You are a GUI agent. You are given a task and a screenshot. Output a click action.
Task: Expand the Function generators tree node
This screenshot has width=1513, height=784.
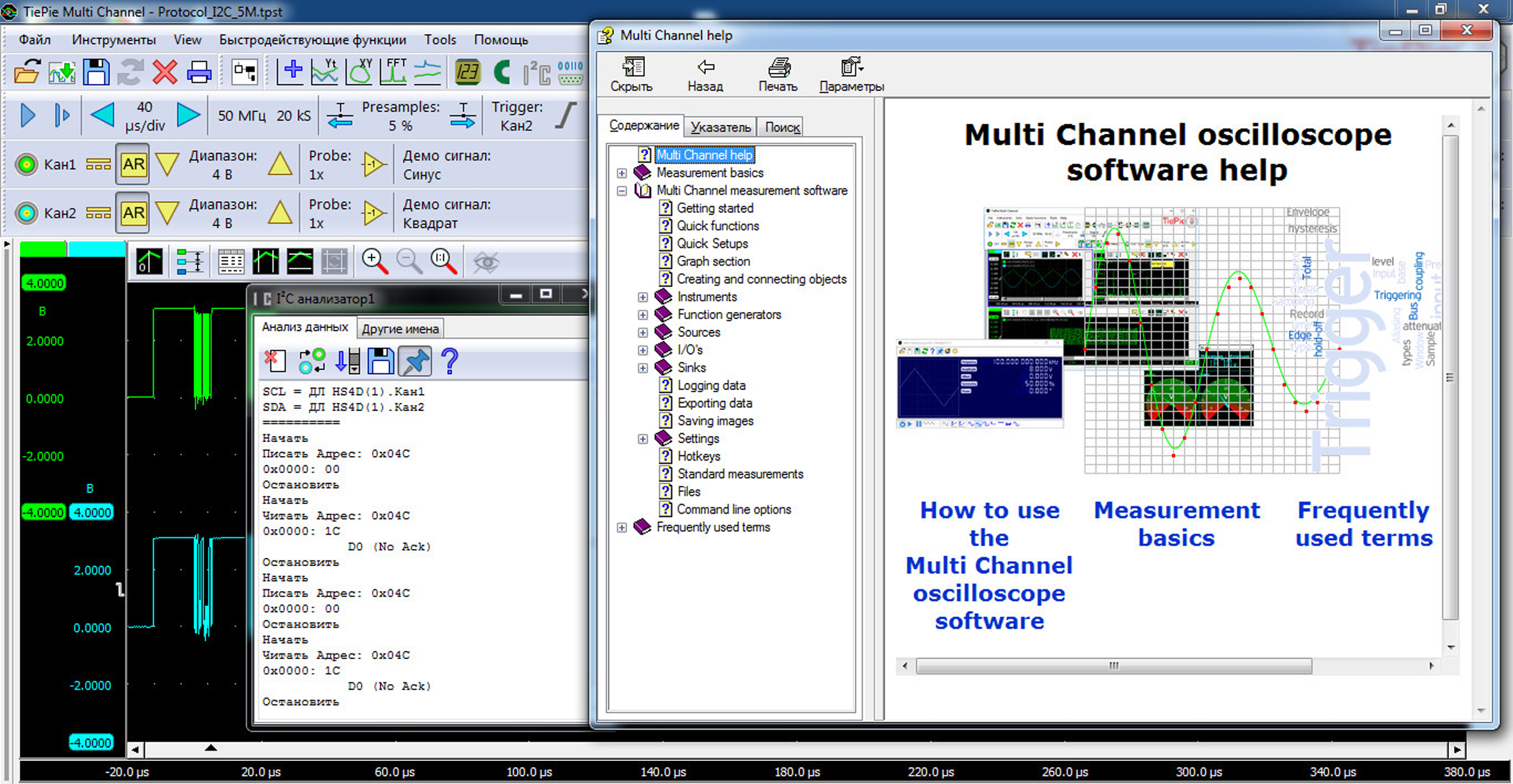(642, 314)
